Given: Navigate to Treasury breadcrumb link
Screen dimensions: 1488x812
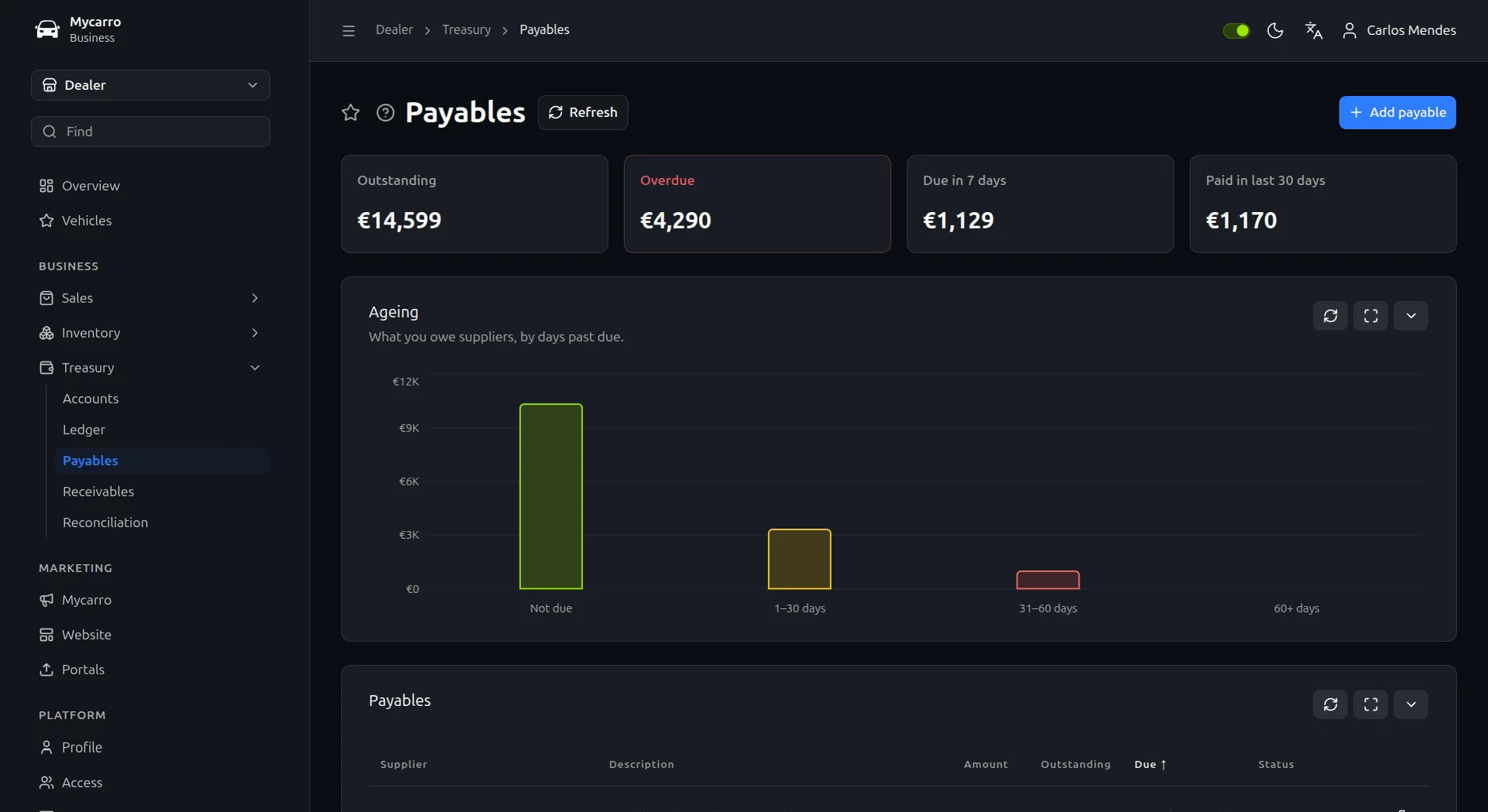Looking at the screenshot, I should [x=466, y=30].
